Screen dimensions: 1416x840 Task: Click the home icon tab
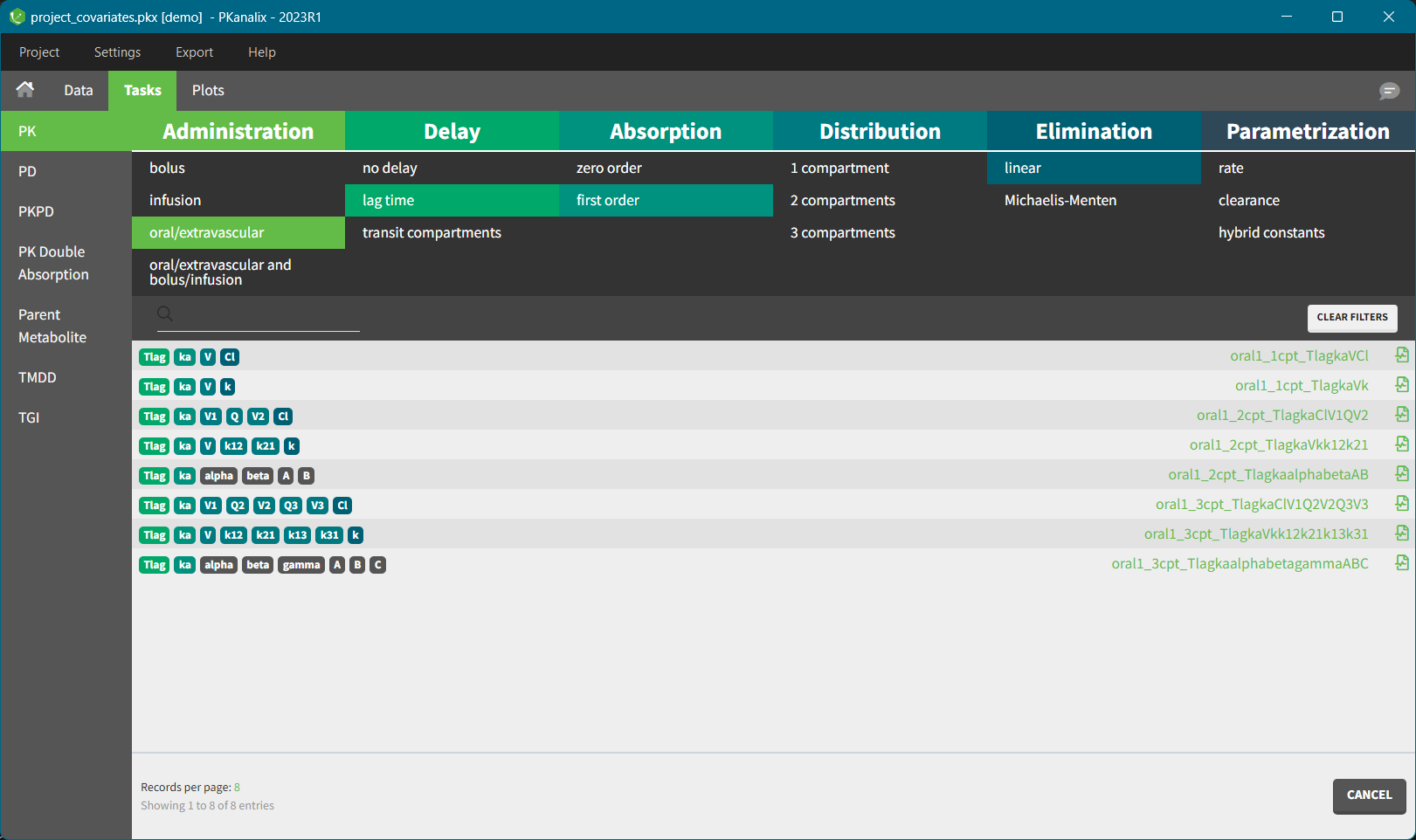pyautogui.click(x=25, y=90)
